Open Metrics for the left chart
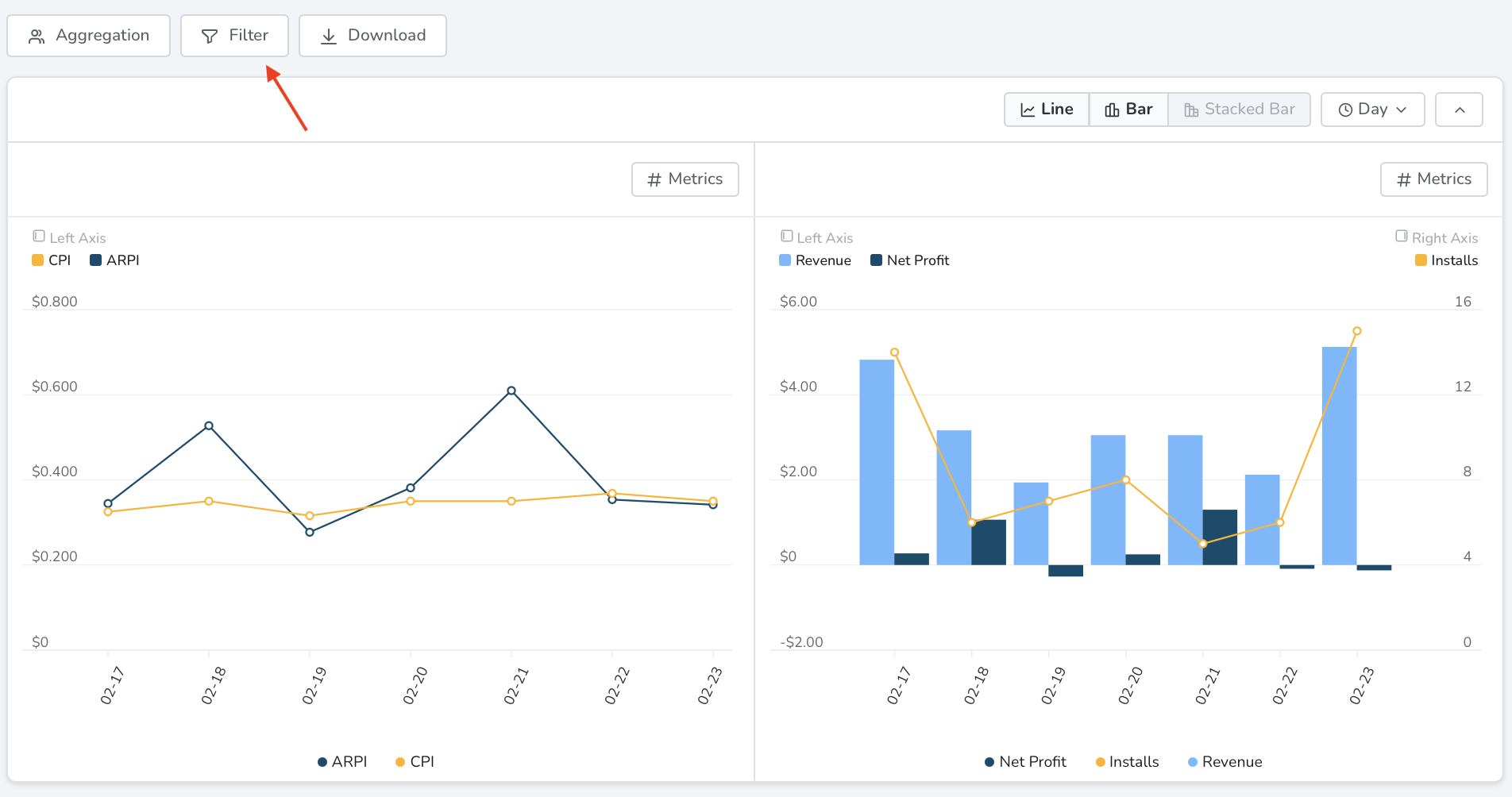Screen dimensions: 1512x797 [685, 179]
